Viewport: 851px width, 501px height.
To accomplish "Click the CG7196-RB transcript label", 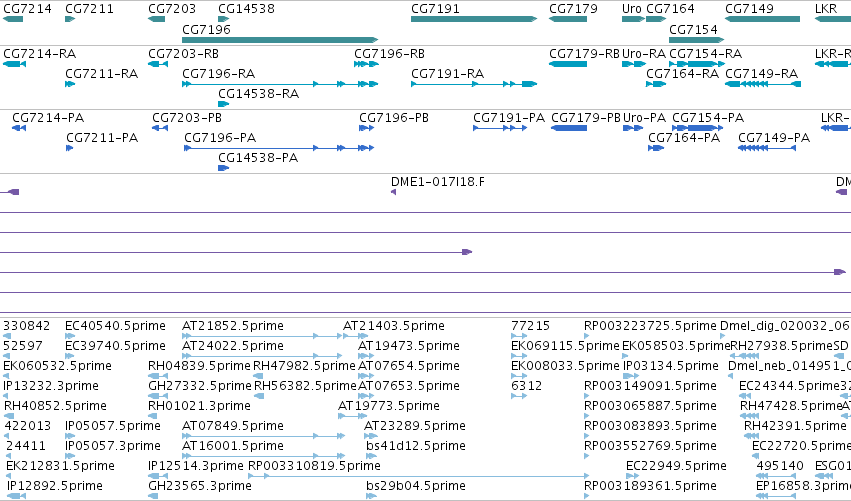I will [x=390, y=54].
